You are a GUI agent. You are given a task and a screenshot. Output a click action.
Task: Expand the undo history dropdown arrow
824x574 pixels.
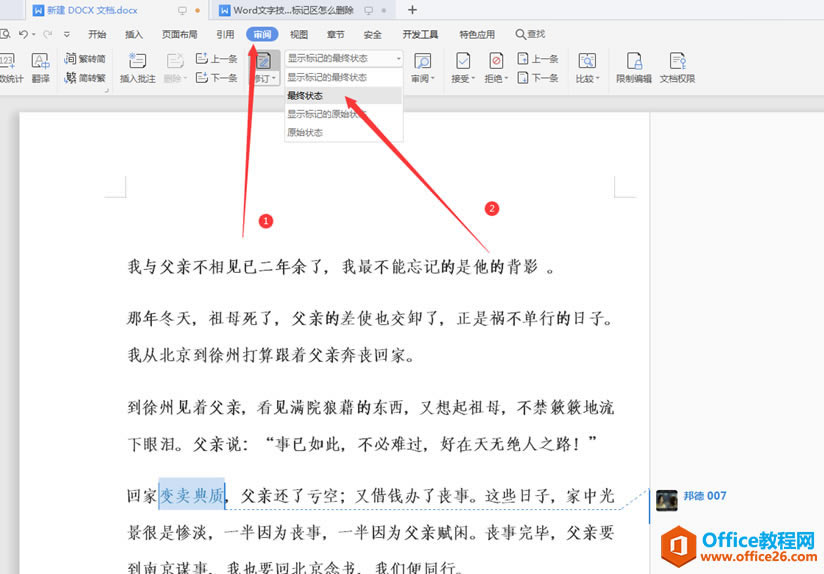click(x=34, y=35)
